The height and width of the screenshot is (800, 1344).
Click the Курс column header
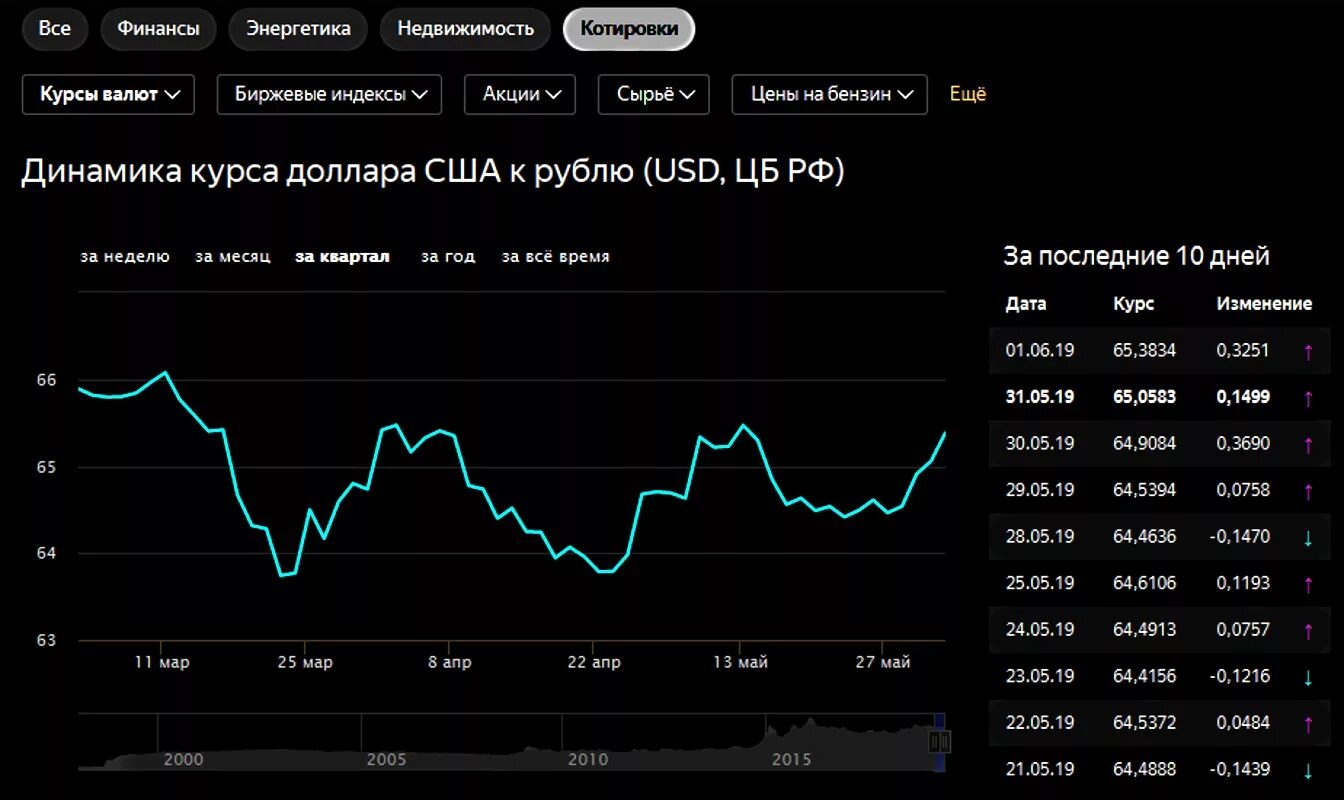coord(1133,304)
